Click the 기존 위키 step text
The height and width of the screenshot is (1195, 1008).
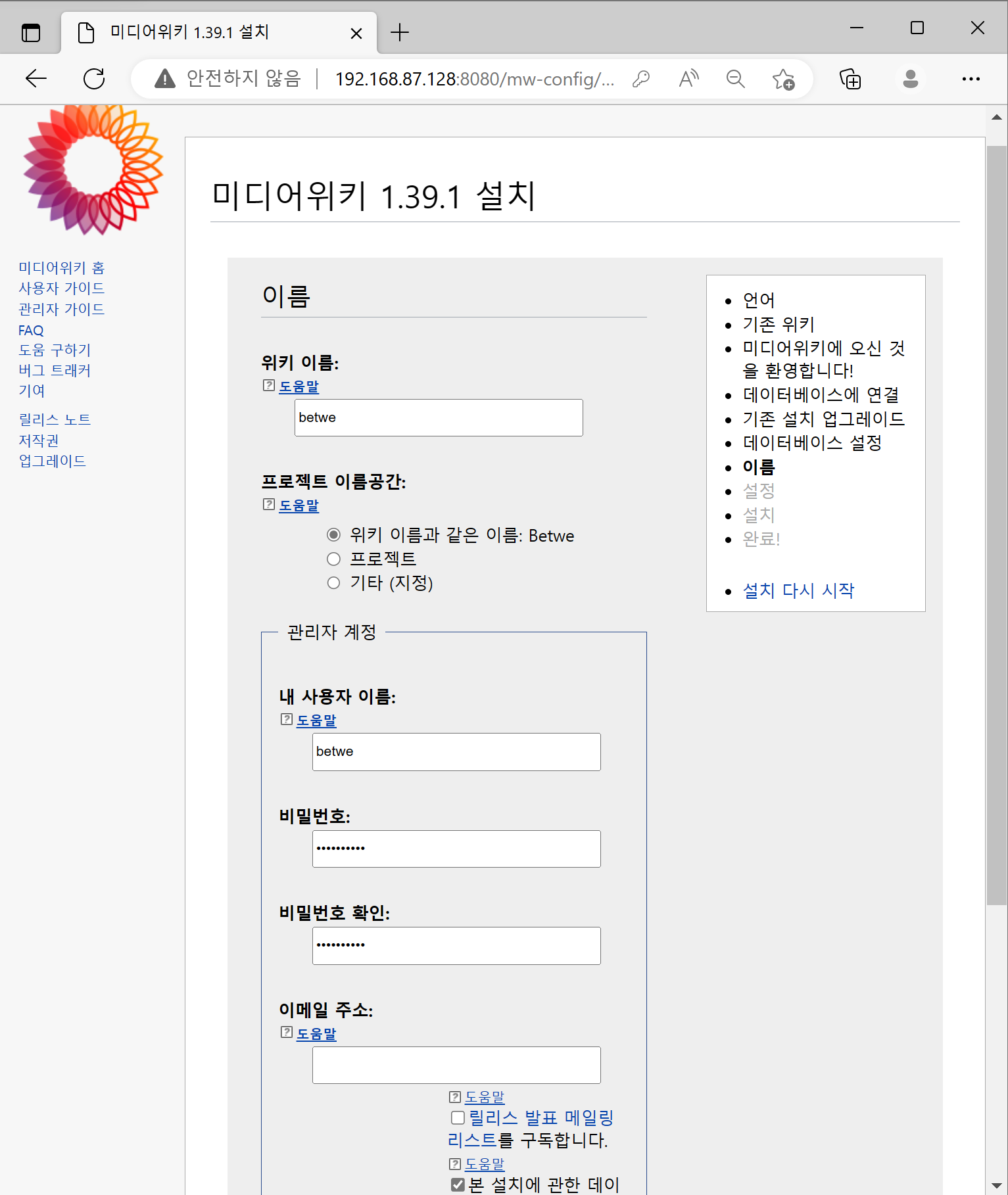(779, 324)
